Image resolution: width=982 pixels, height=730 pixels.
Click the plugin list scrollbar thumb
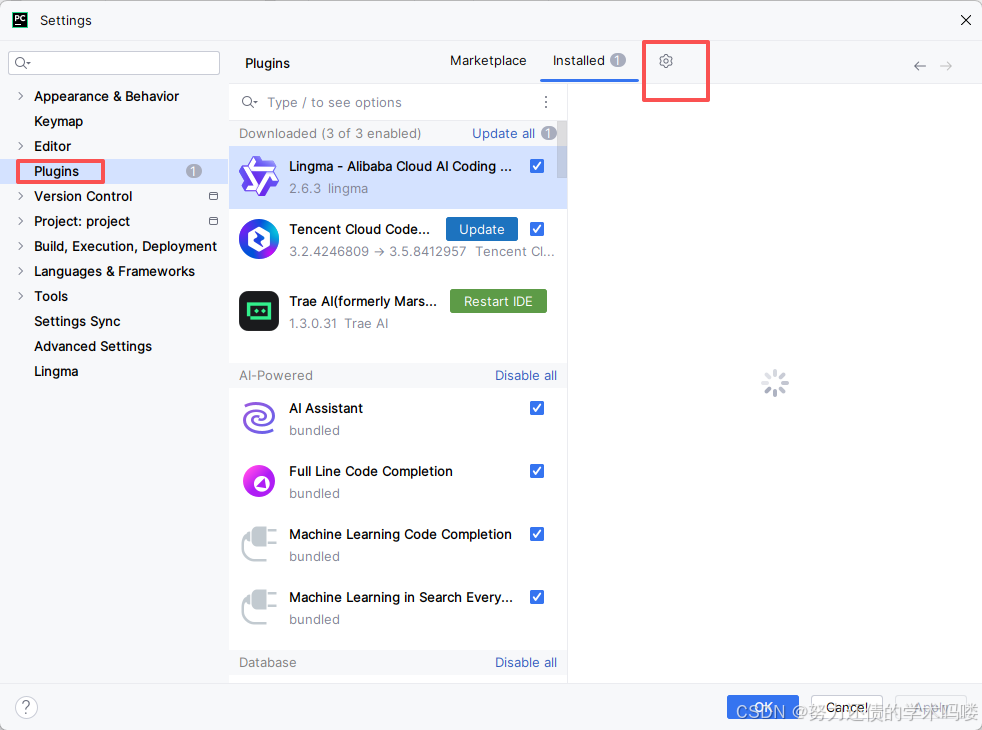(562, 149)
